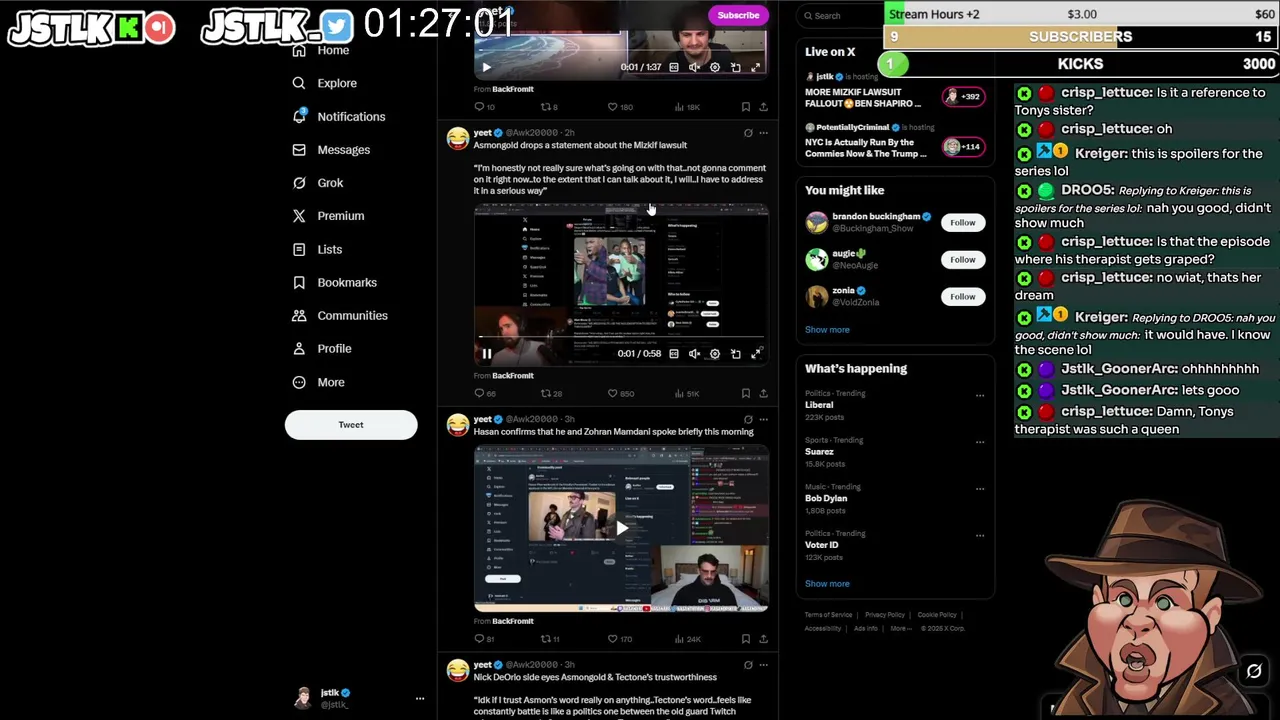Like the Asmongold Mizkif lawsuit tweet

click(x=620, y=393)
